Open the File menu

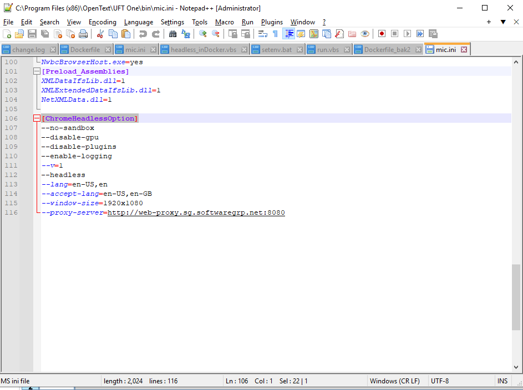[8, 22]
